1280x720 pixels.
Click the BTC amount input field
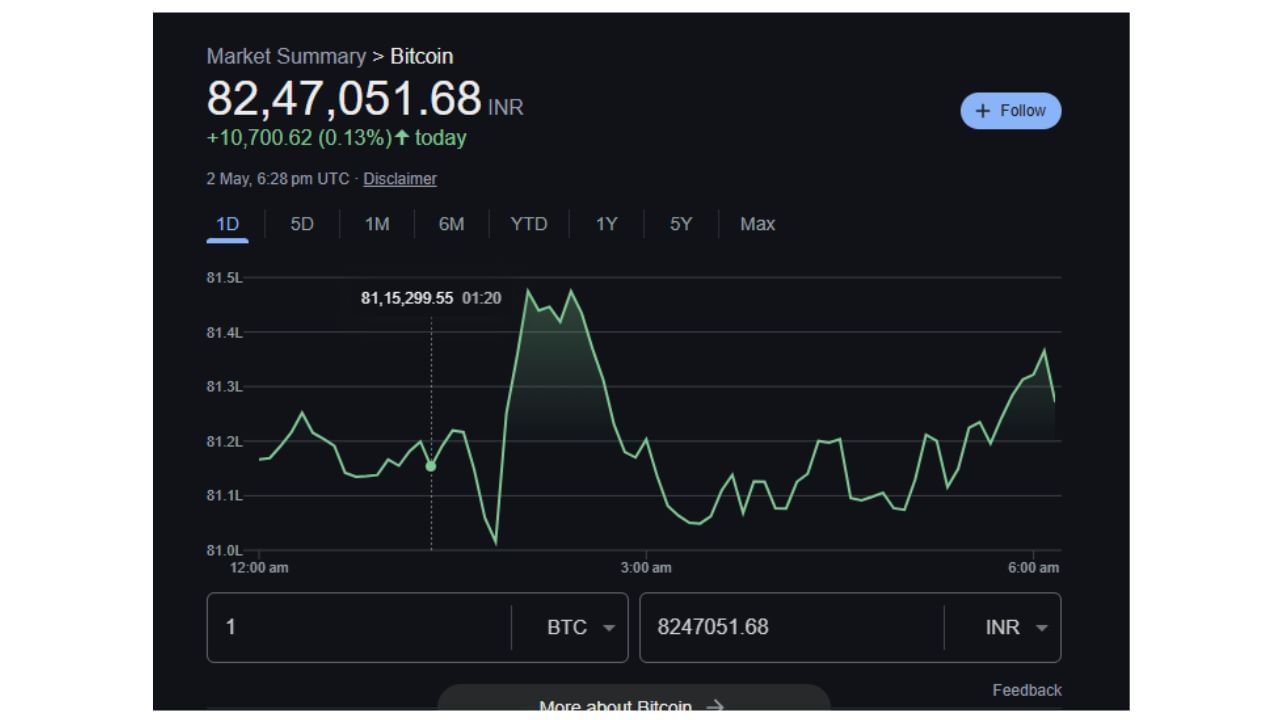359,628
